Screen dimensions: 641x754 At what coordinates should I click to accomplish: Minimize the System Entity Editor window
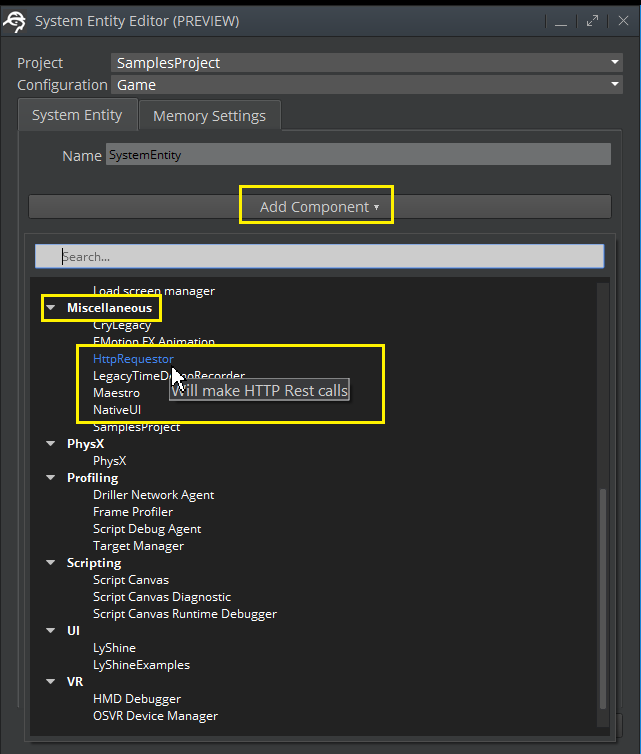click(x=561, y=21)
